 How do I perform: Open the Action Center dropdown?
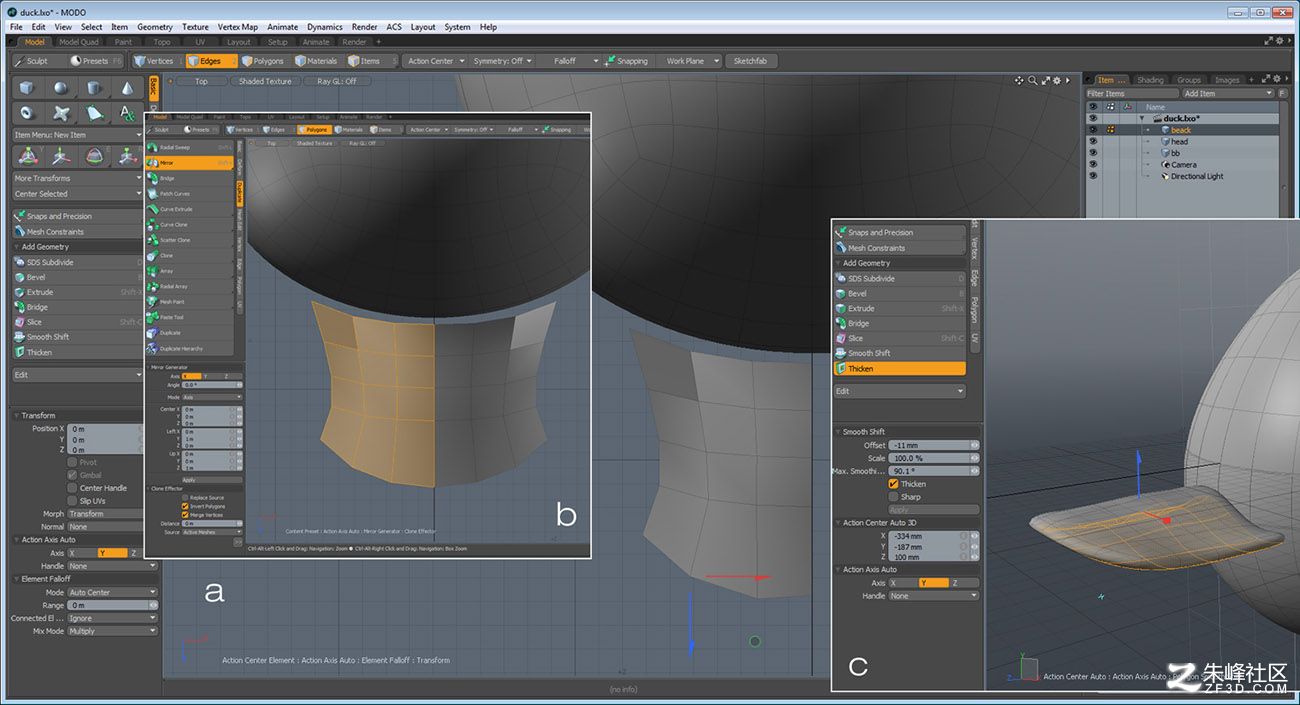tap(436, 61)
